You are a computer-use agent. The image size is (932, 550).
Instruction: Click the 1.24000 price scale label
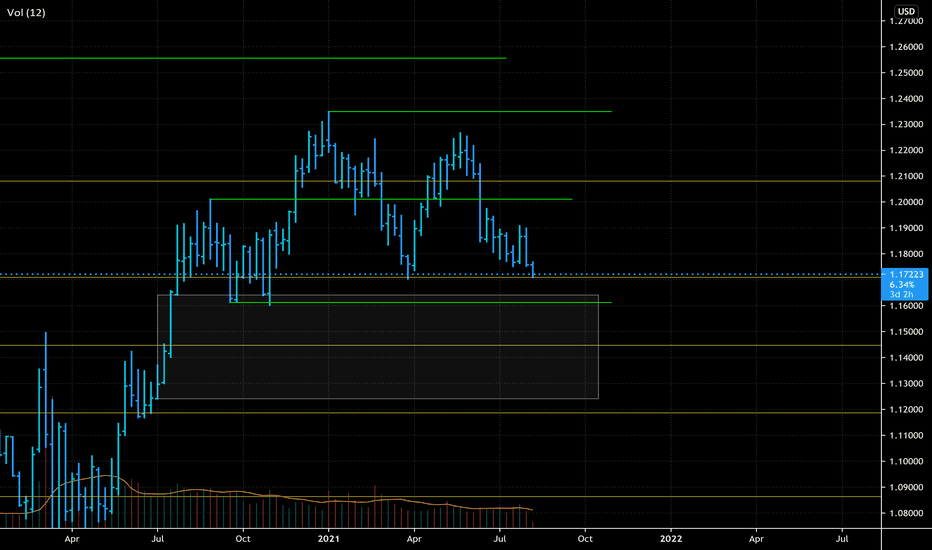(906, 99)
